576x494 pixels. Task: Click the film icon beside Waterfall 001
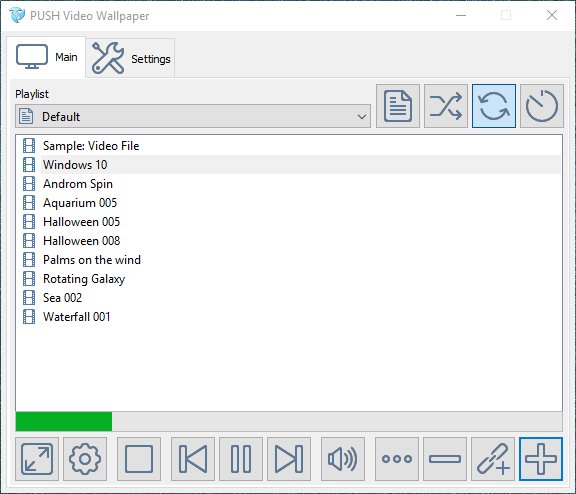[x=29, y=317]
